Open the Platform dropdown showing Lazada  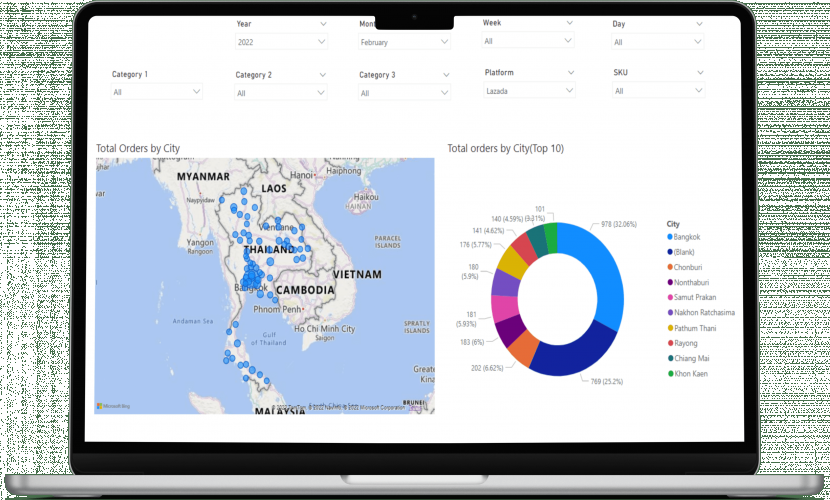[529, 90]
